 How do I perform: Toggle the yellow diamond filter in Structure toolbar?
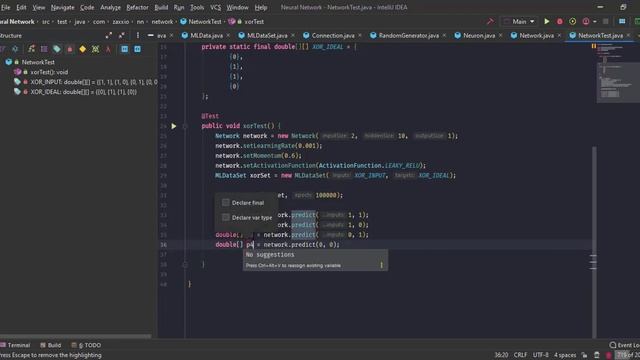[x=82, y=49]
